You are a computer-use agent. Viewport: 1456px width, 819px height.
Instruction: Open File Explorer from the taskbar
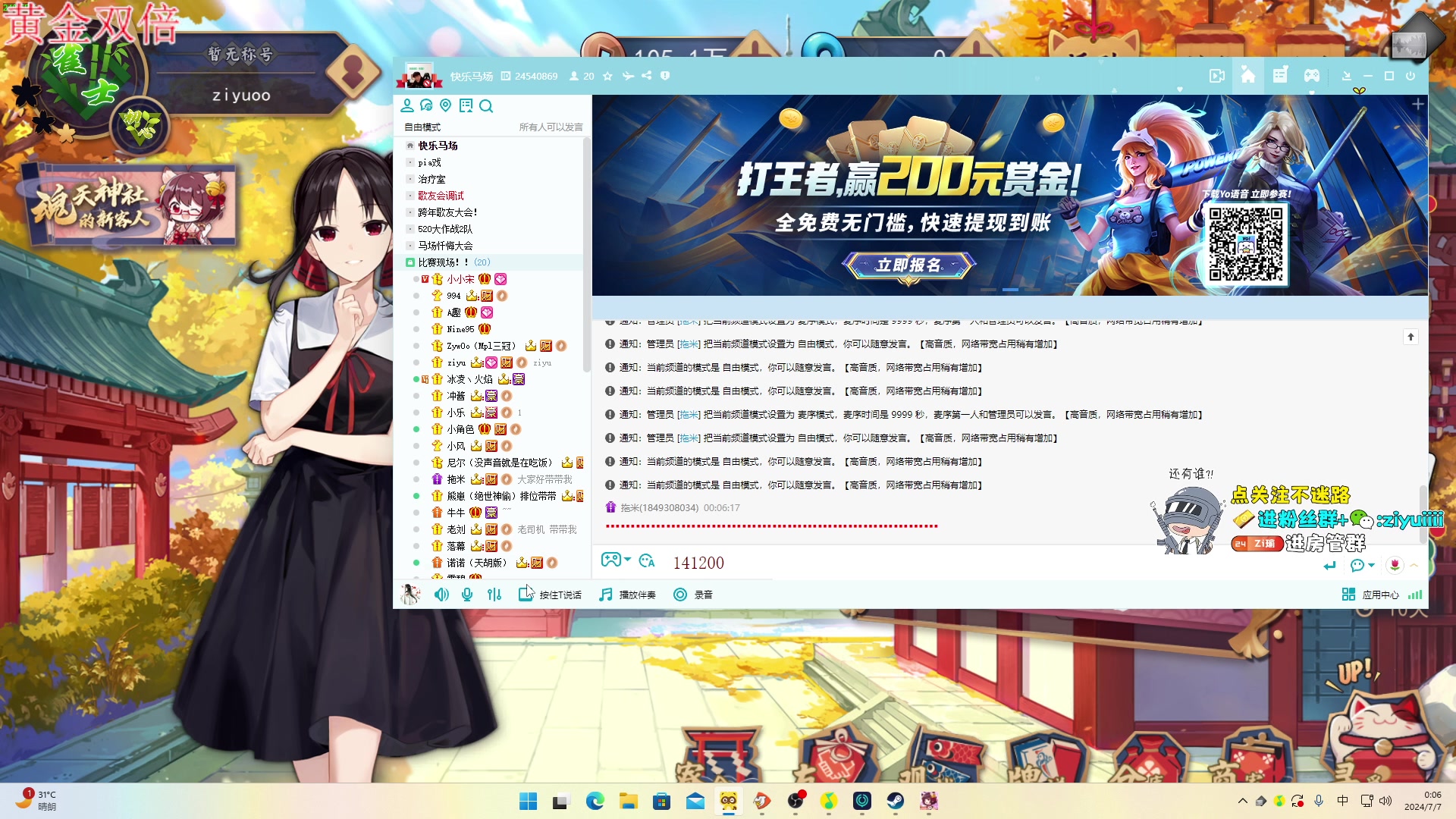pyautogui.click(x=628, y=801)
